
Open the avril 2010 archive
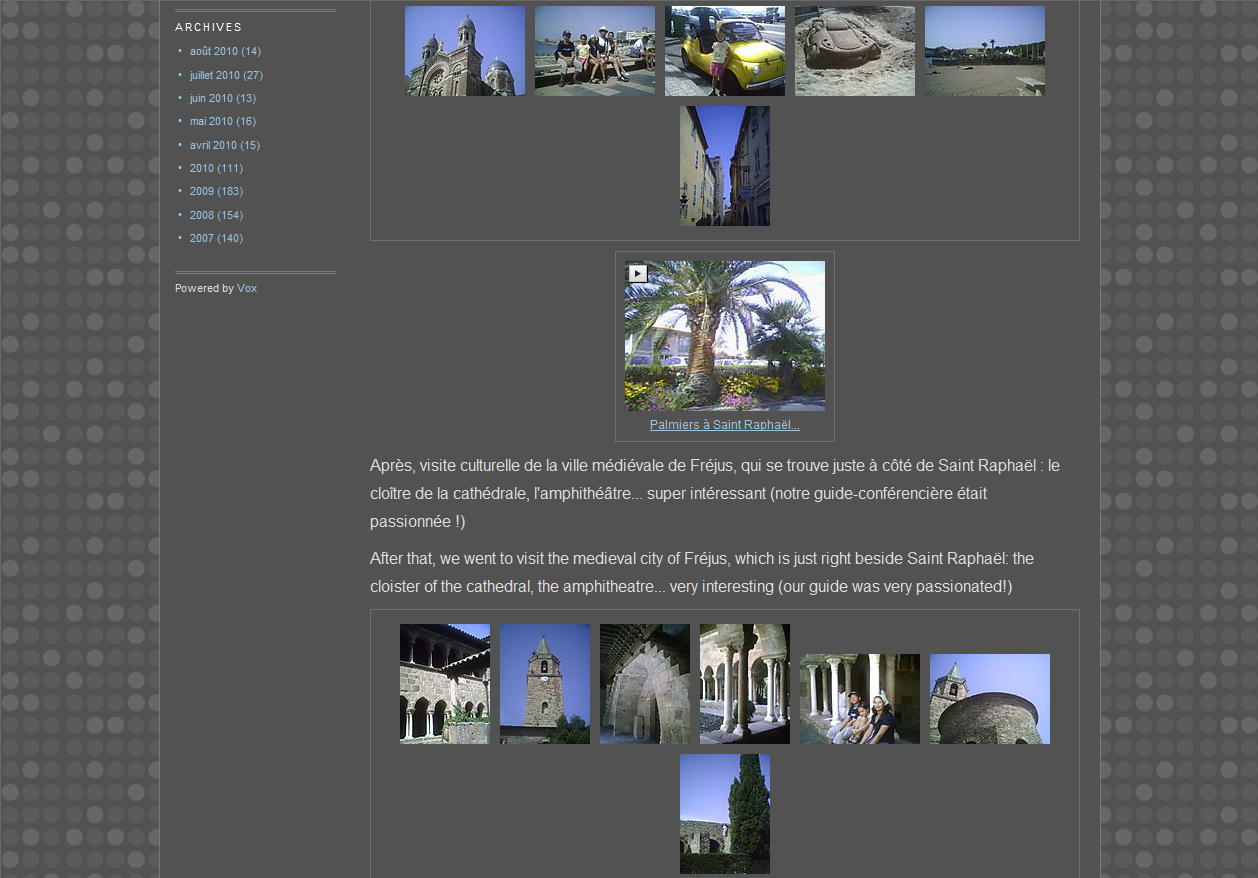(x=212, y=145)
